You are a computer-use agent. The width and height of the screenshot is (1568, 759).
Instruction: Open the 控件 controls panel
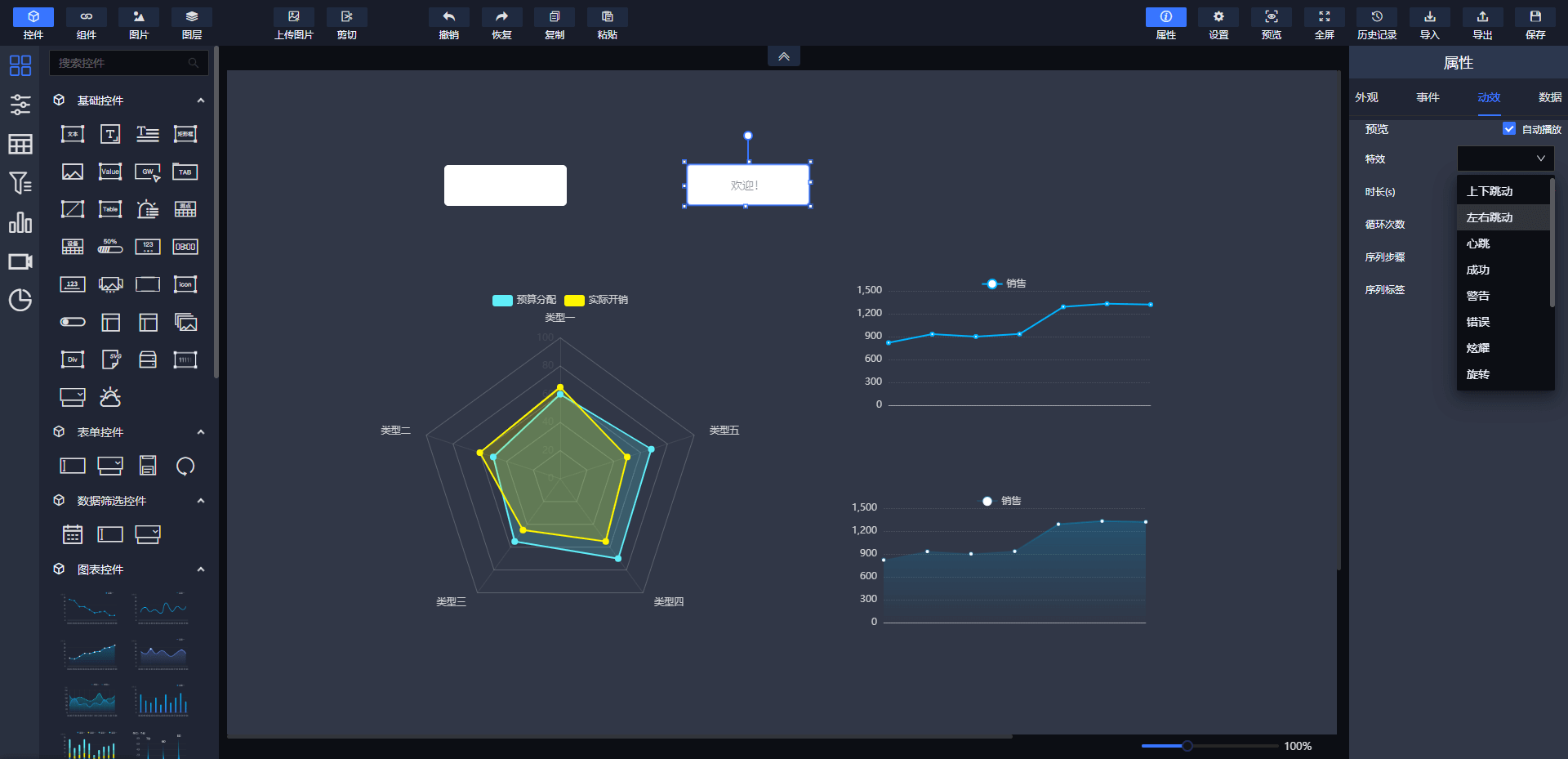33,24
